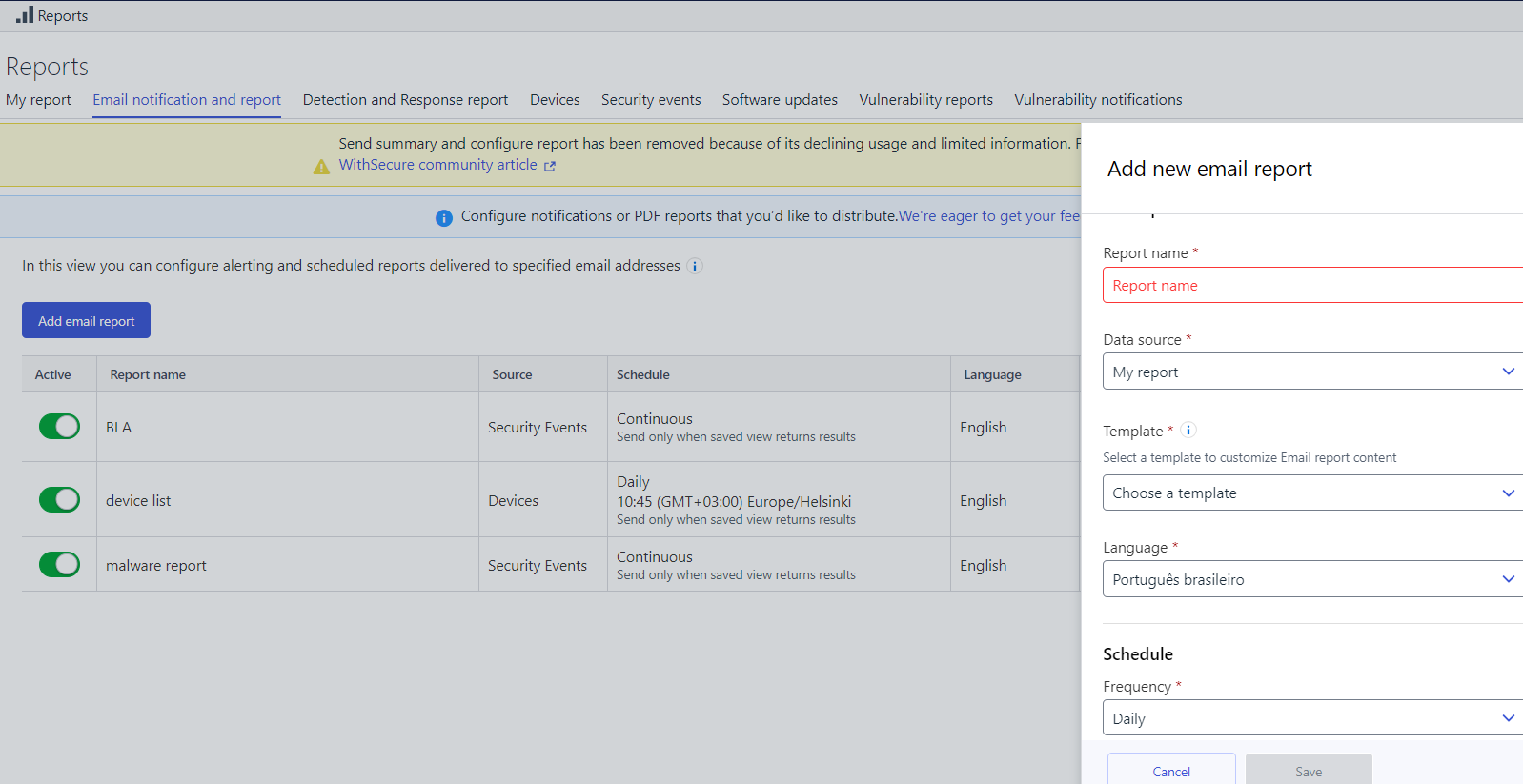Screen dimensions: 1523x784
Task: Click the Devices source cell
Action: pyautogui.click(x=513, y=500)
